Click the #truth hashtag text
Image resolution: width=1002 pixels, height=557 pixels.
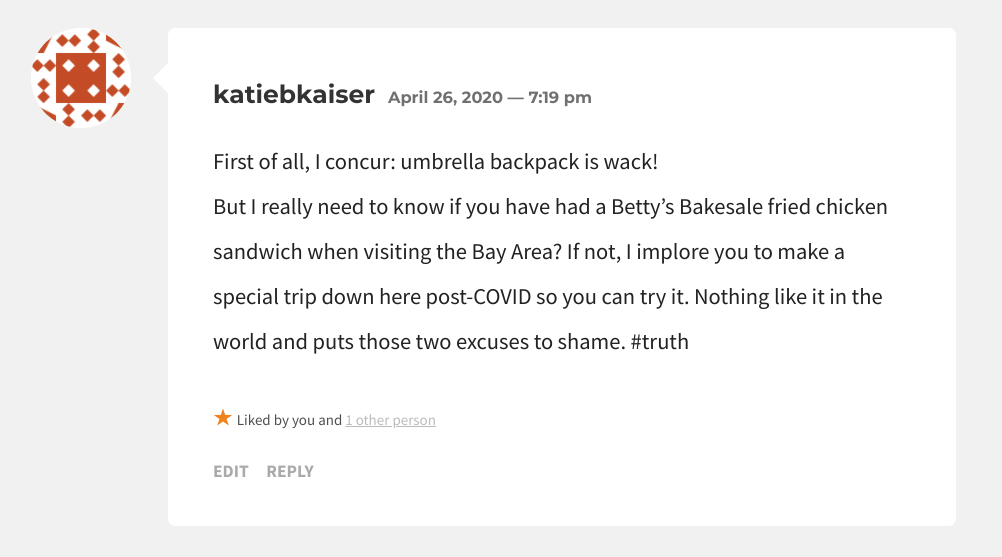tap(659, 342)
